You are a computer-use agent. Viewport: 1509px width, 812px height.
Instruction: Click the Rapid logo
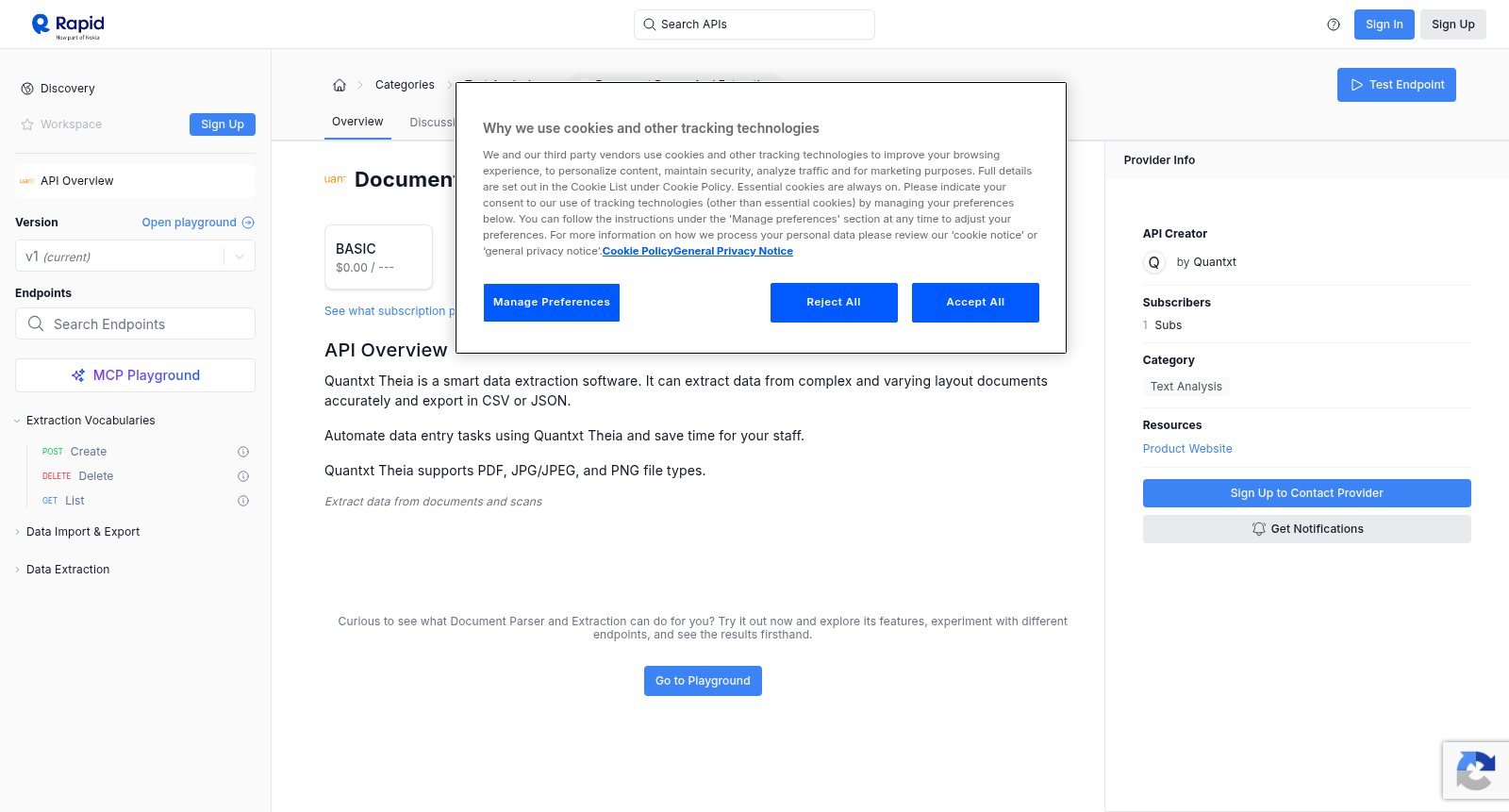click(68, 25)
